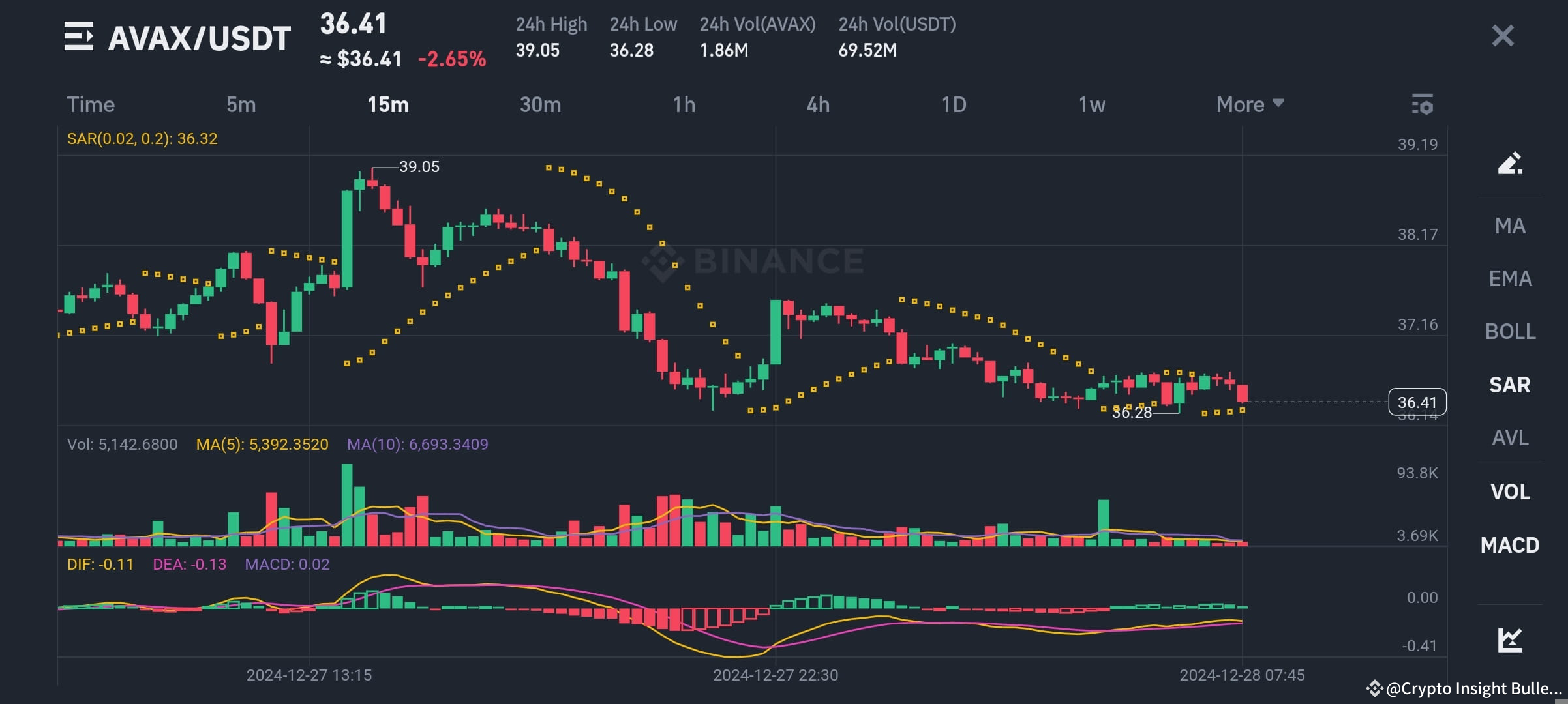The image size is (1568, 704).
Task: Open the trading pair list menu icon
Action: tap(78, 38)
